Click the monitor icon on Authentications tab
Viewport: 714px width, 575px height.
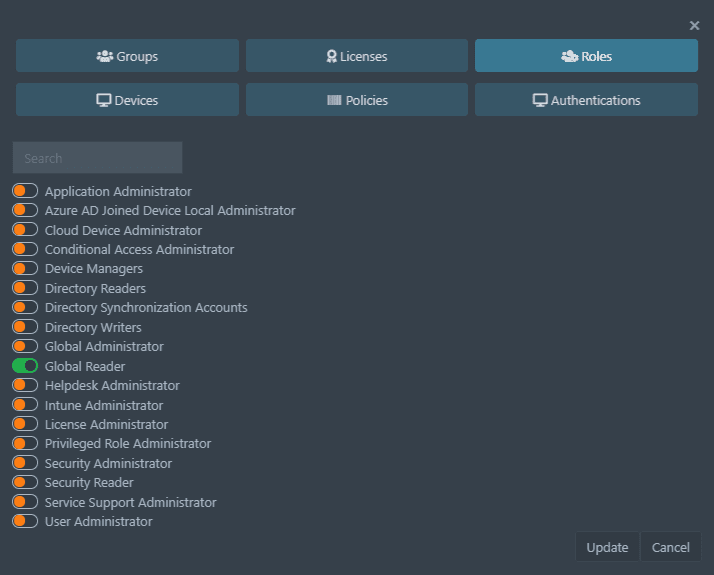click(540, 100)
